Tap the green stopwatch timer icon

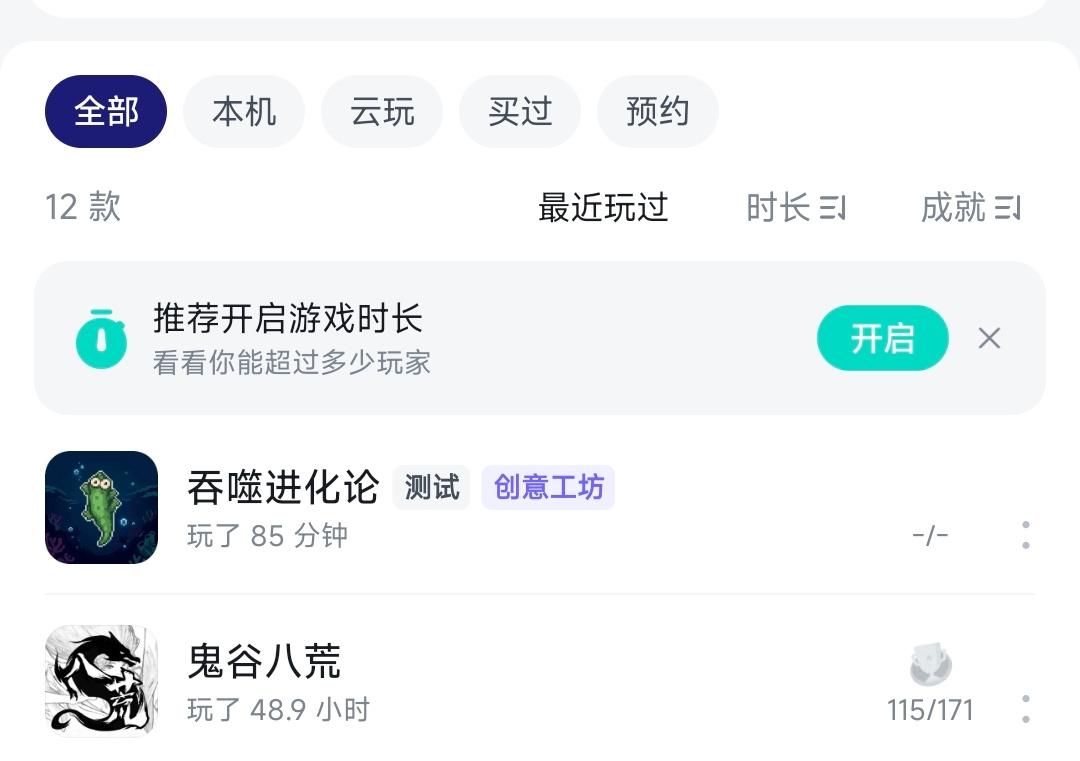coord(101,339)
